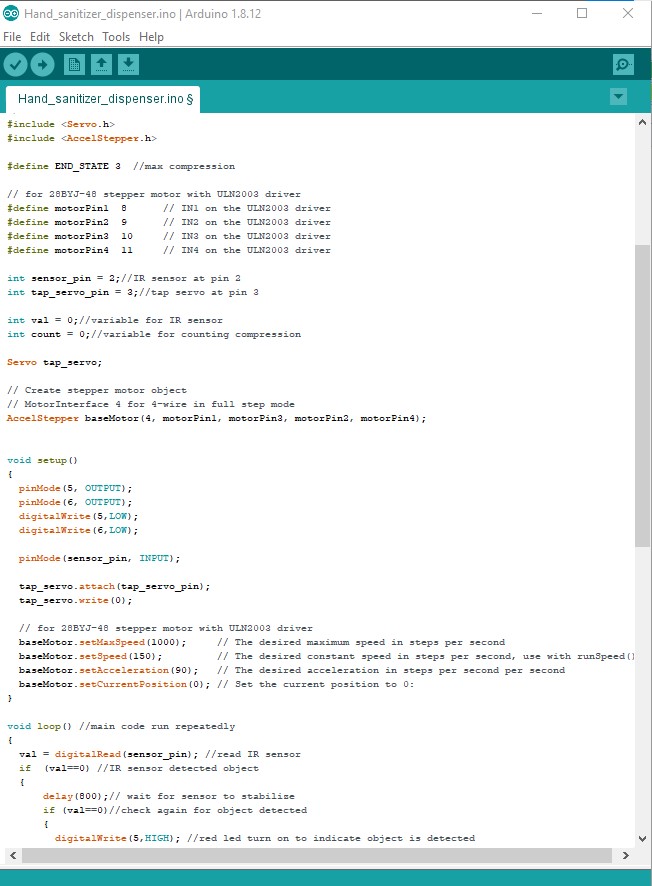Screen dimensions: 652x886
Task: Click the tap_servo.attach(tap_servo_pin); line
Action: (114, 587)
